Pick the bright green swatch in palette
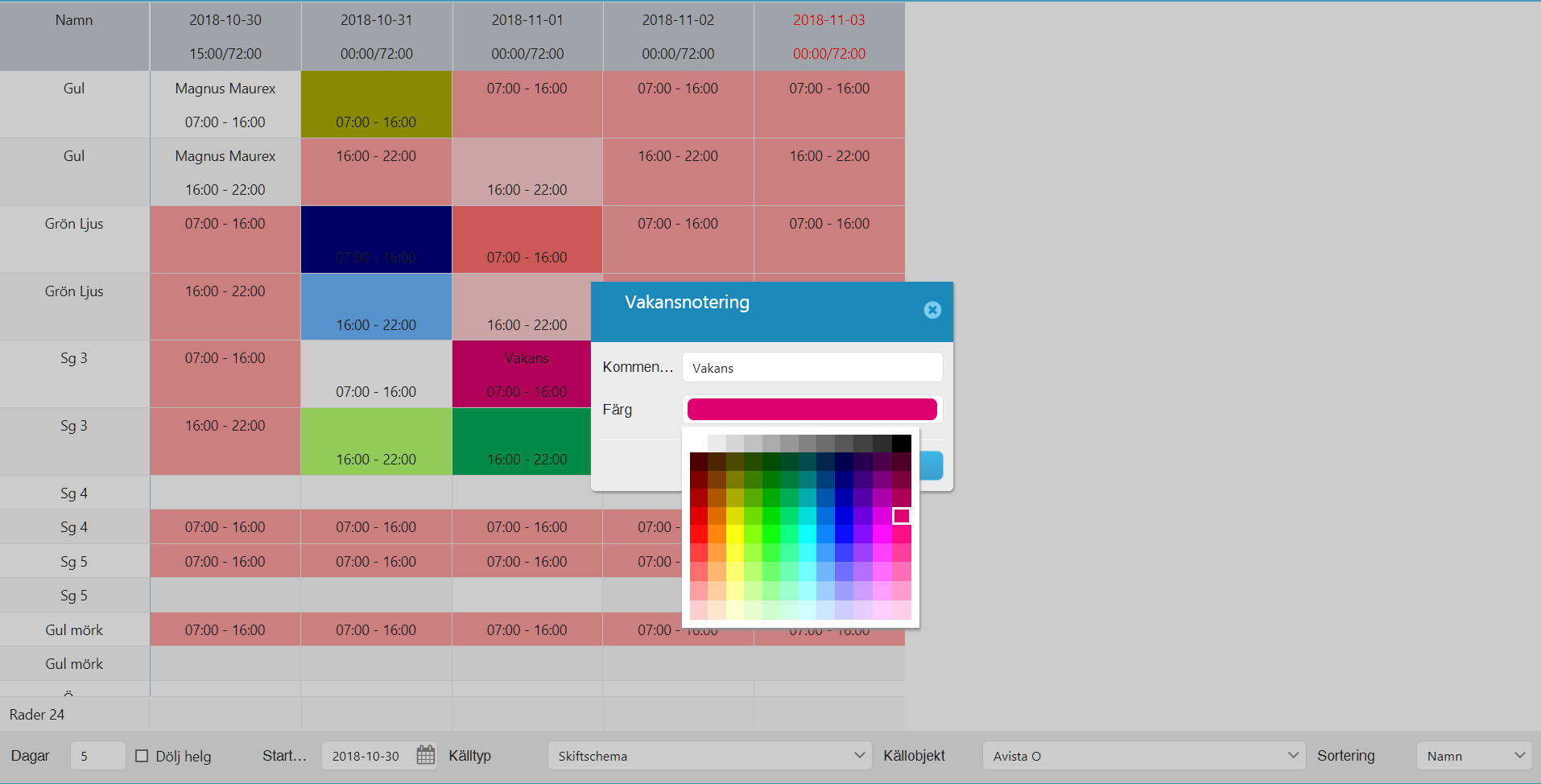Image resolution: width=1541 pixels, height=784 pixels. tap(771, 534)
